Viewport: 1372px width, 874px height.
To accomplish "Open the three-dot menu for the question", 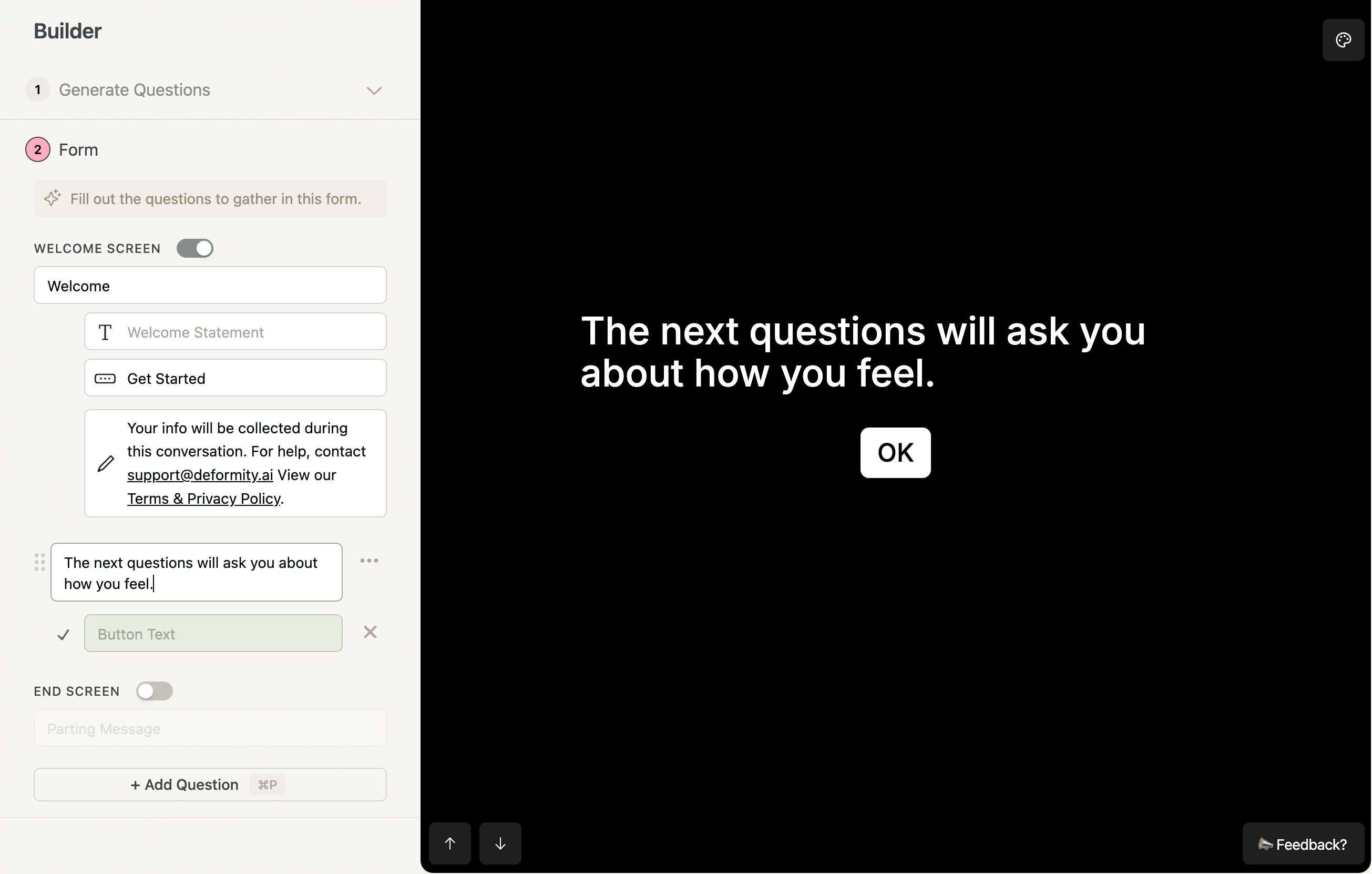I will point(368,561).
